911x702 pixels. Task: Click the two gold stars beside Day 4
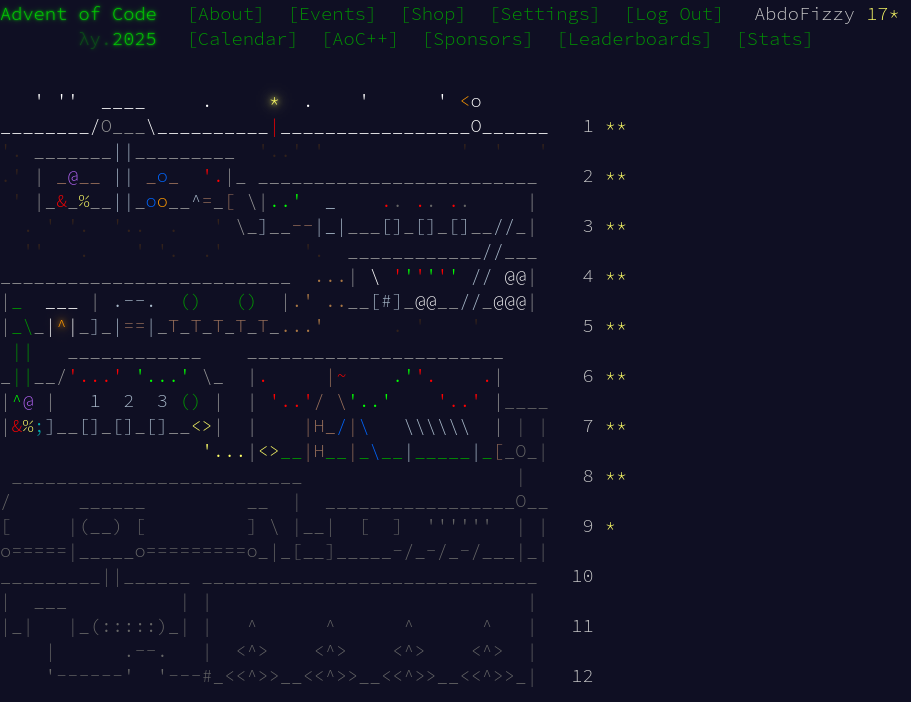coord(616,276)
